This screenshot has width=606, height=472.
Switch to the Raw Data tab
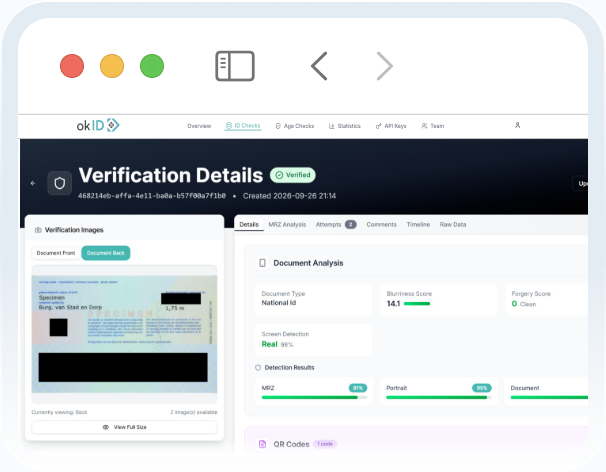click(x=453, y=225)
